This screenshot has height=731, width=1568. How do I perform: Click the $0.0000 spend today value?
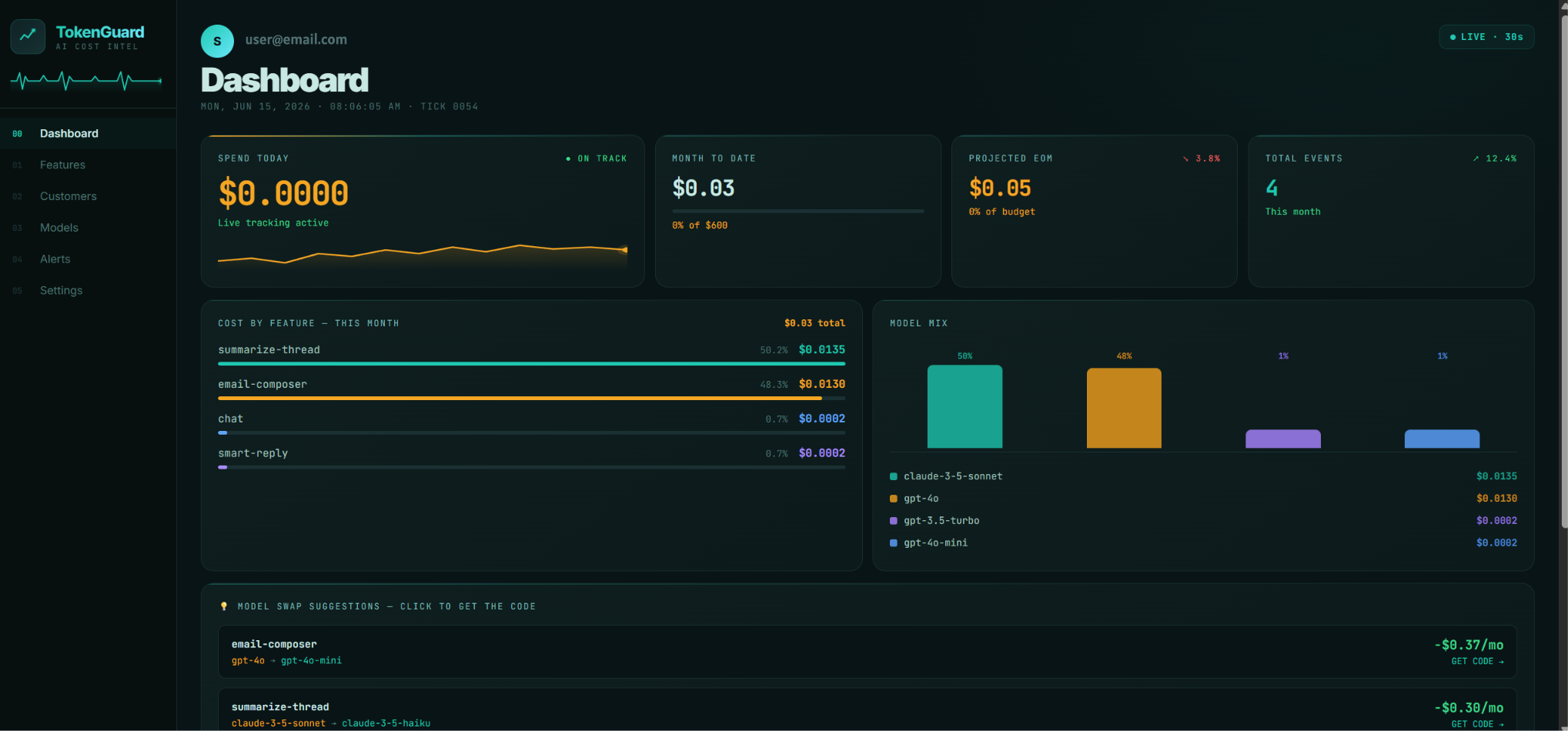pos(283,193)
